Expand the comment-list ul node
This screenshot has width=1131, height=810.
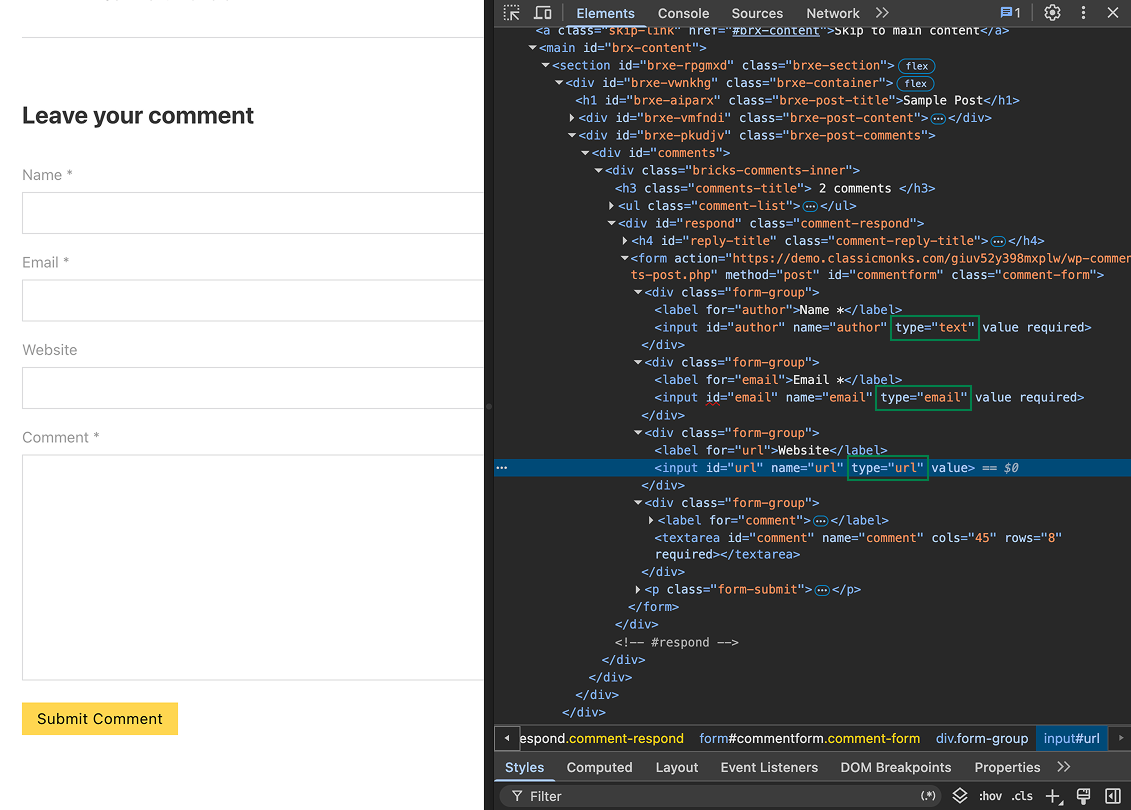612,206
